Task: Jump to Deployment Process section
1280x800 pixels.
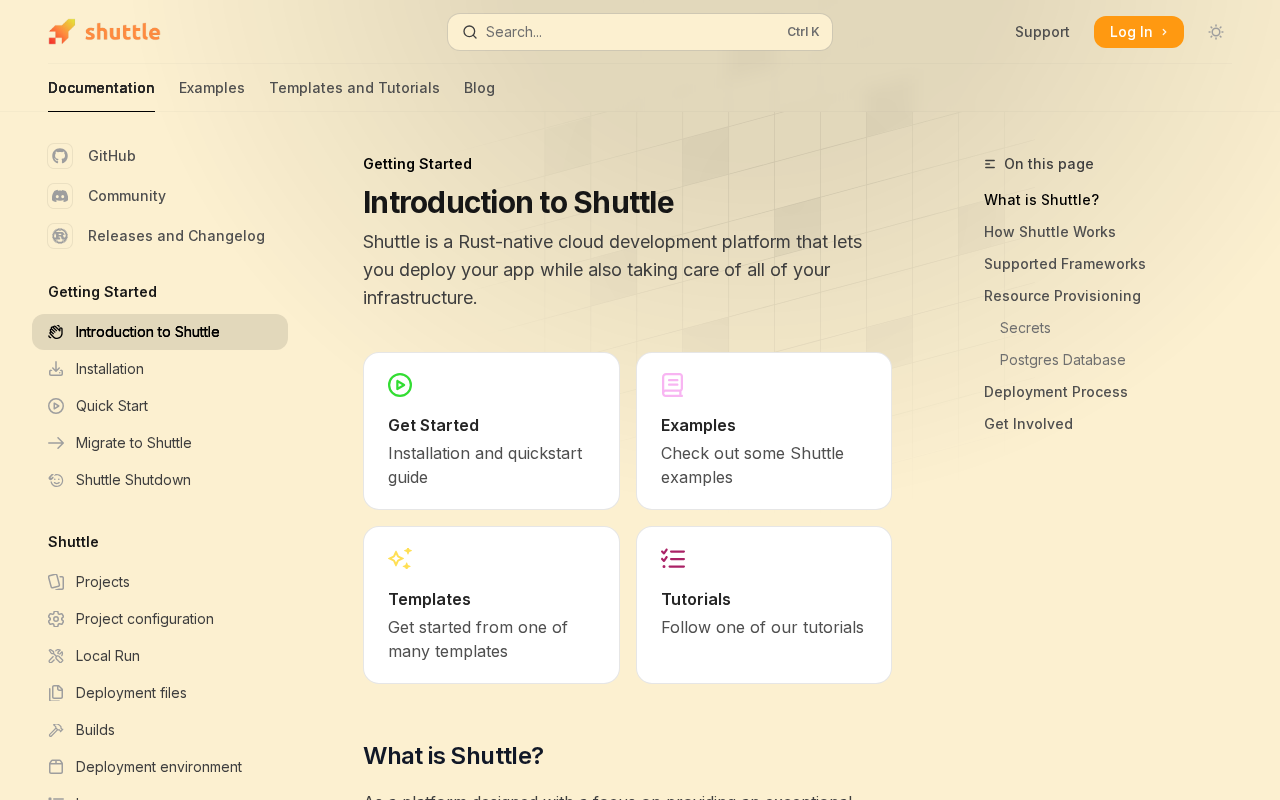Action: [x=1056, y=392]
